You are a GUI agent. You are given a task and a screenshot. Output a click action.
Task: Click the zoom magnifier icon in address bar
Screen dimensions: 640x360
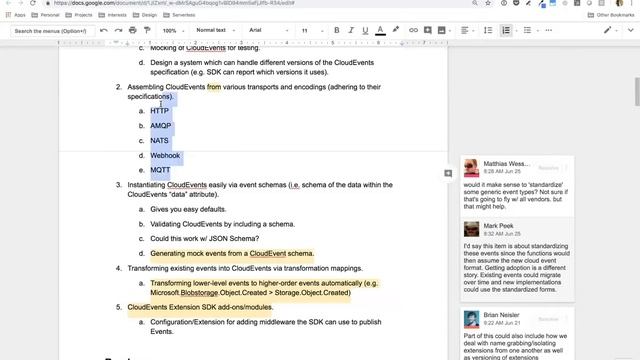pyautogui.click(x=475, y=3)
